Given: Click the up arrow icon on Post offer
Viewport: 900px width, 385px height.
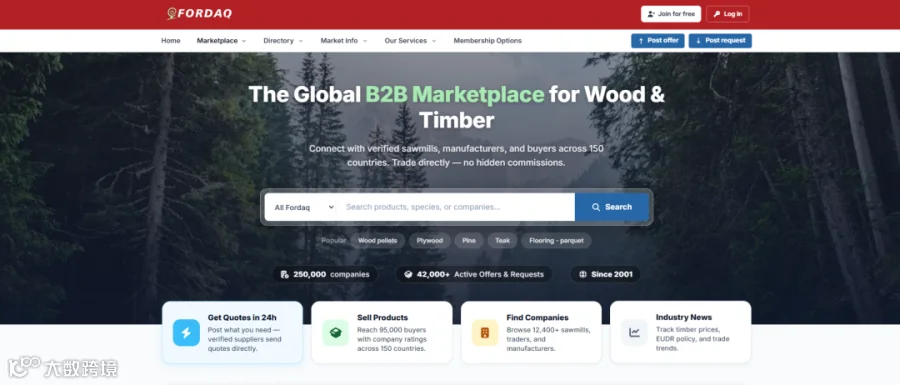Looking at the screenshot, I should pos(641,41).
